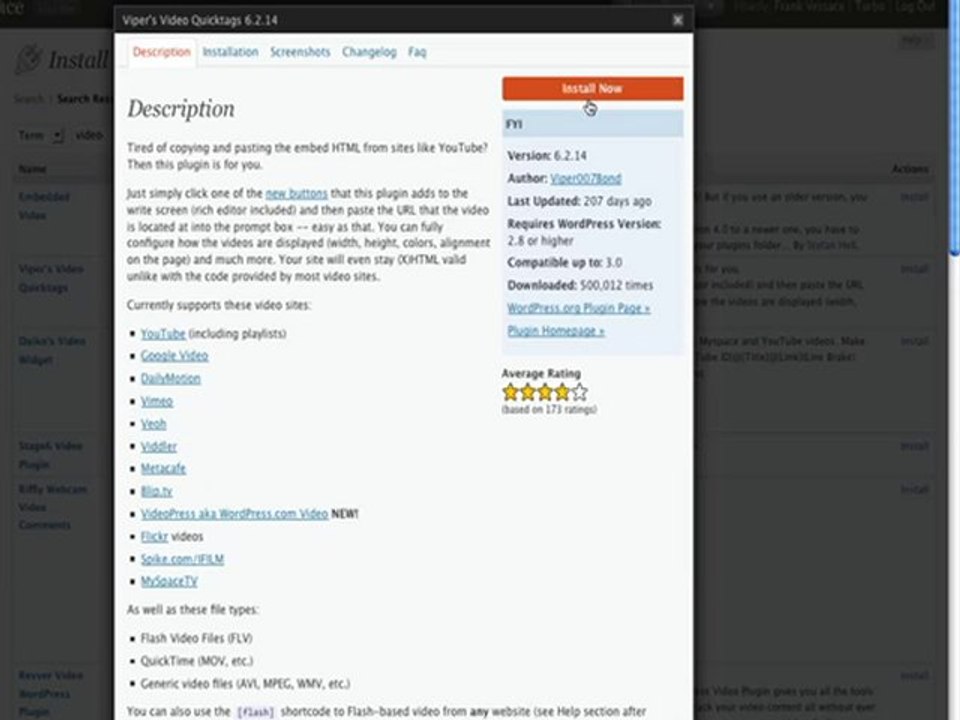Open the Flickr link
The image size is (960, 720).
pyautogui.click(x=154, y=536)
